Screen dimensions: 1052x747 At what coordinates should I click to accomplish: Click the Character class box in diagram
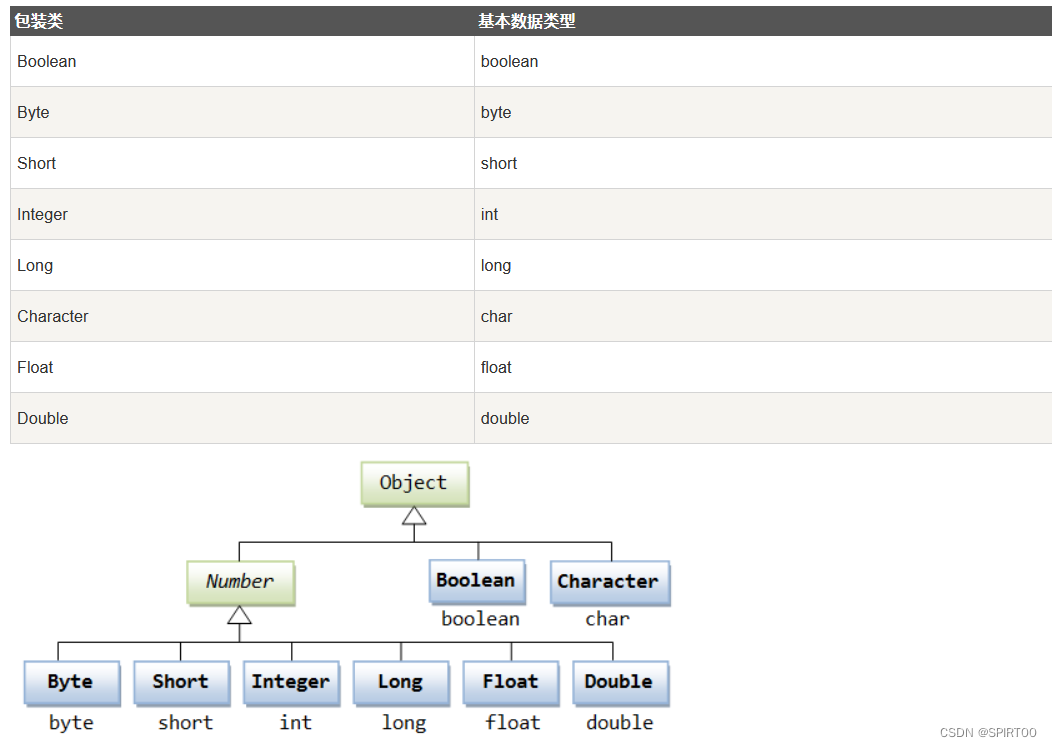point(610,583)
